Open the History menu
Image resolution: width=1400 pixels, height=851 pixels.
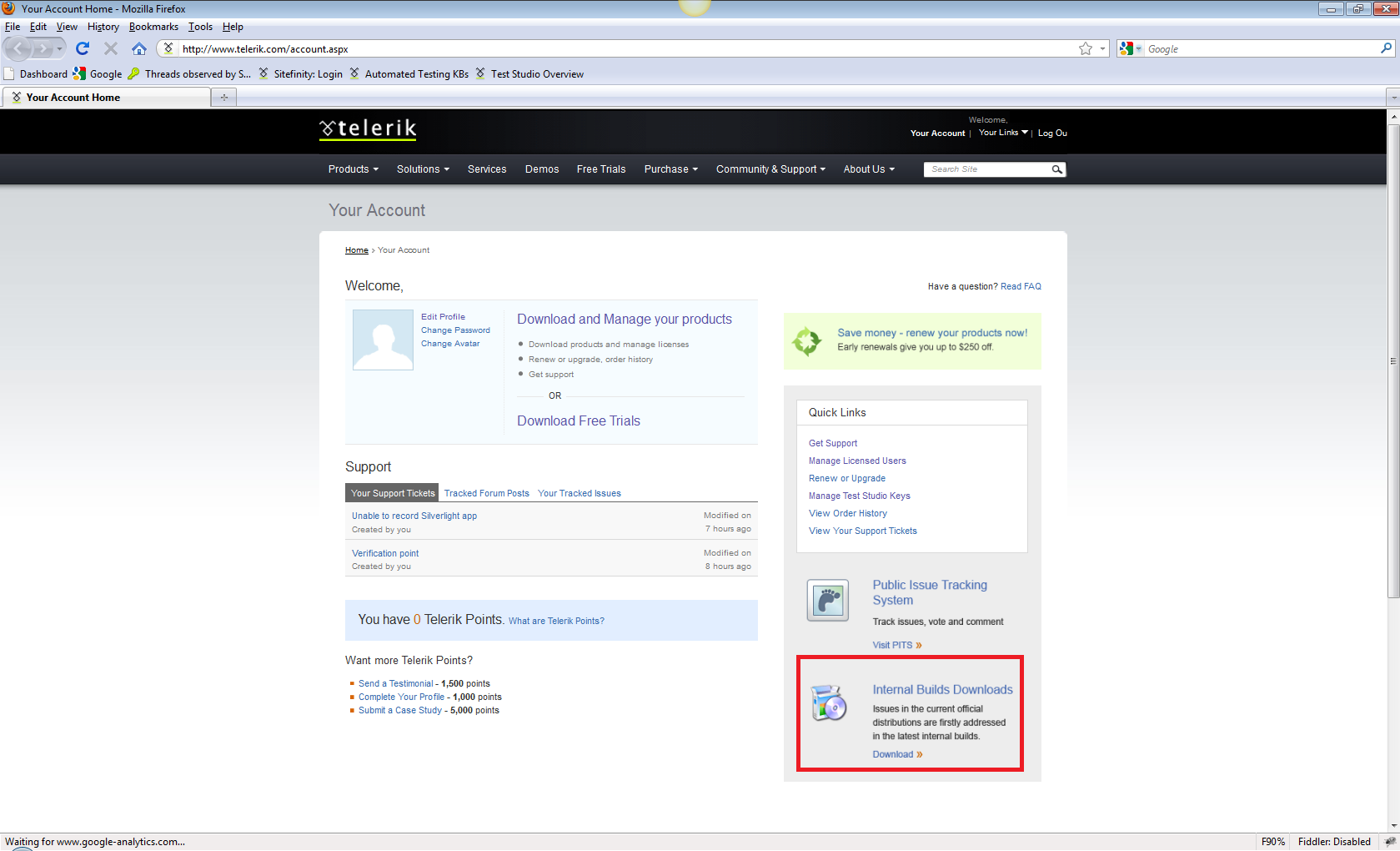click(x=103, y=27)
